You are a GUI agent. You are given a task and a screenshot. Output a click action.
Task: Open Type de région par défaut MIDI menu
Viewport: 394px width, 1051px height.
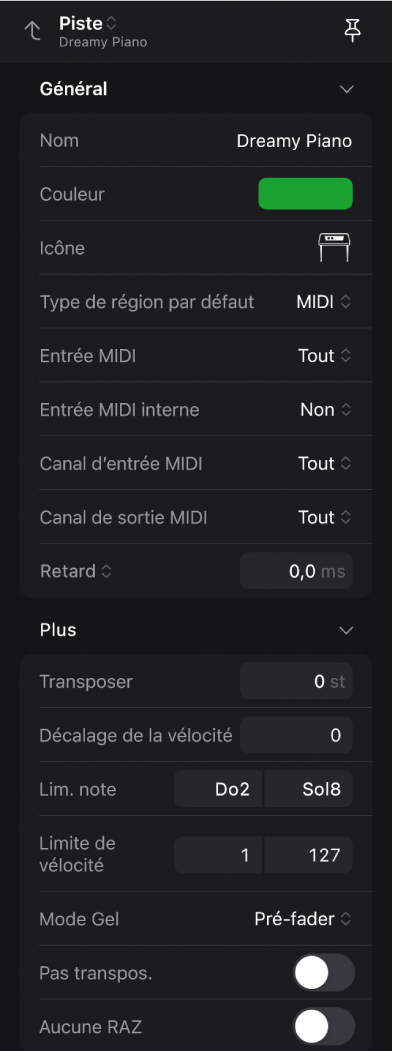(x=324, y=302)
